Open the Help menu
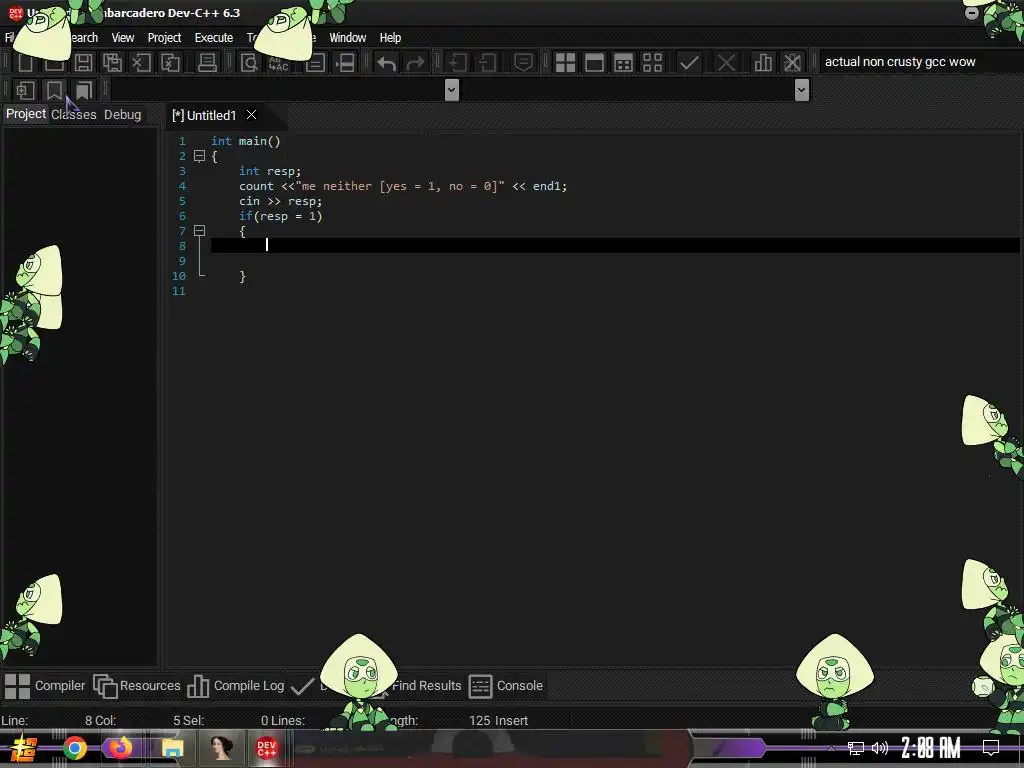 click(x=390, y=38)
